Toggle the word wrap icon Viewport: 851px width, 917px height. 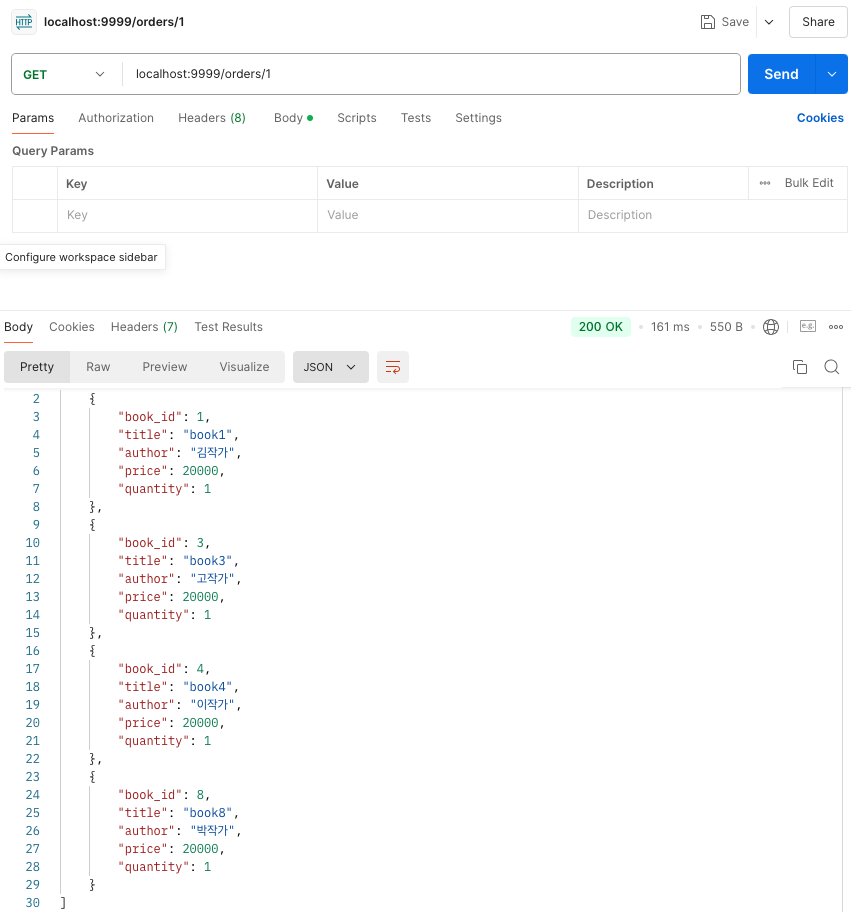(392, 367)
